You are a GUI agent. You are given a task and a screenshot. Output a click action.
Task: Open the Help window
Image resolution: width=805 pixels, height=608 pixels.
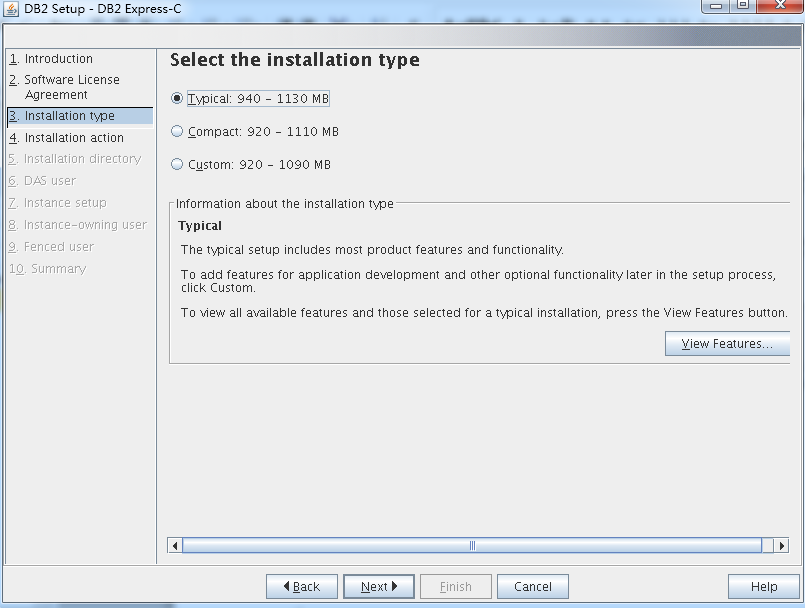(764, 586)
